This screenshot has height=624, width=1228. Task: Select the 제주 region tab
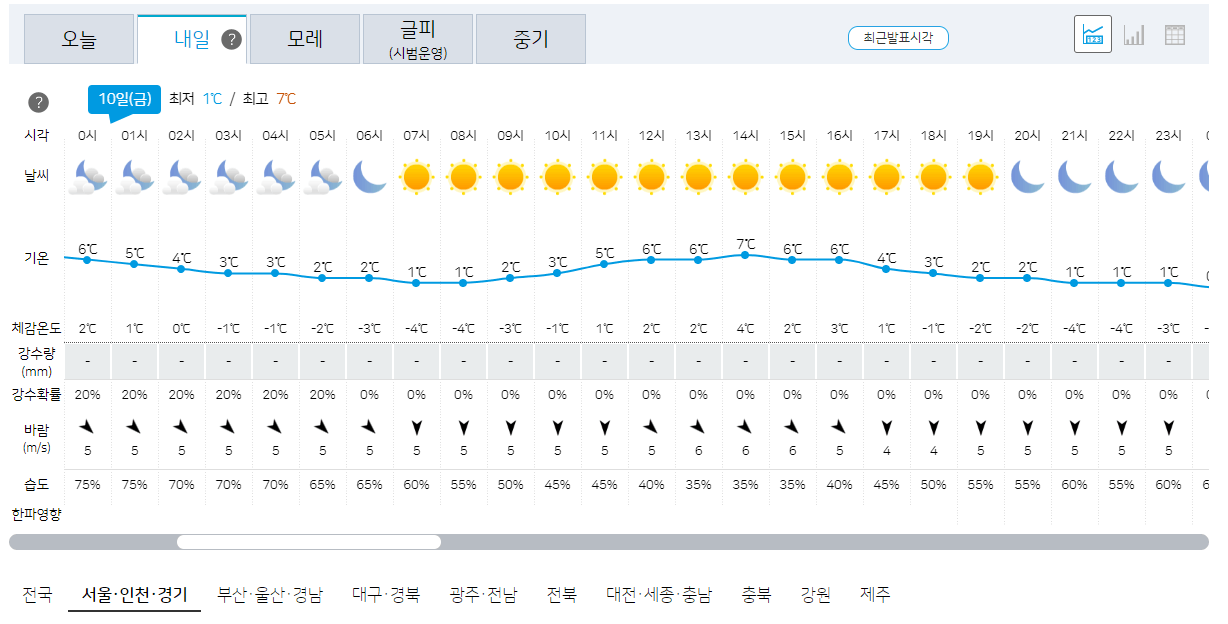(875, 593)
